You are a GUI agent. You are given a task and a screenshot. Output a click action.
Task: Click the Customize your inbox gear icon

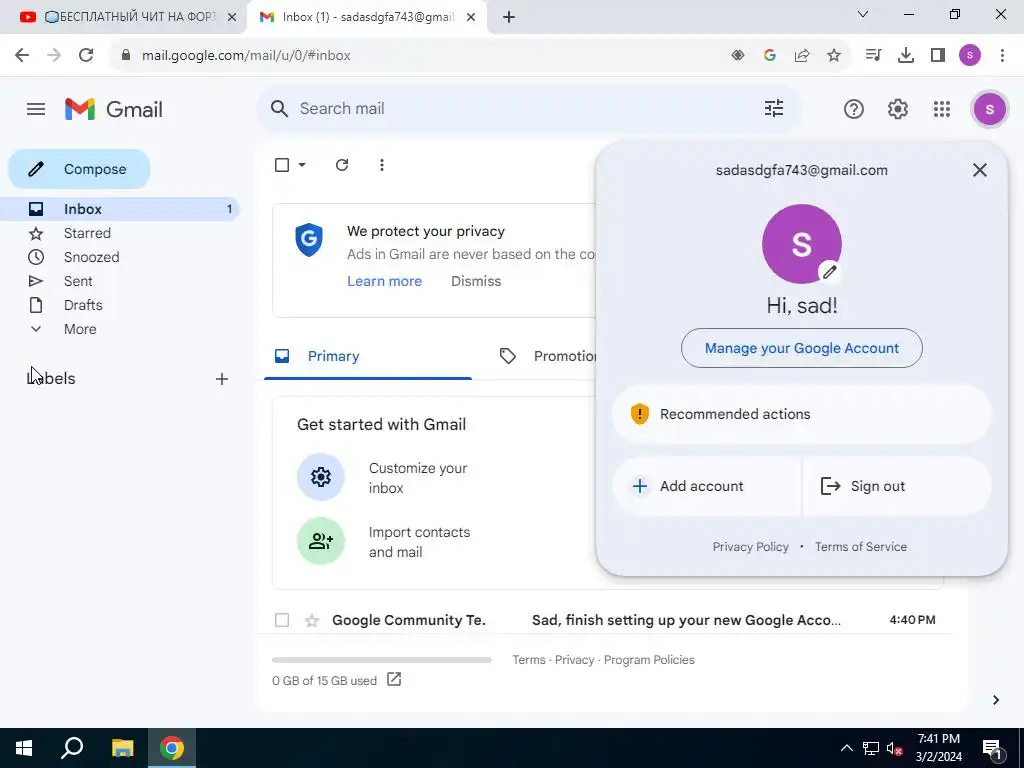[x=321, y=477]
